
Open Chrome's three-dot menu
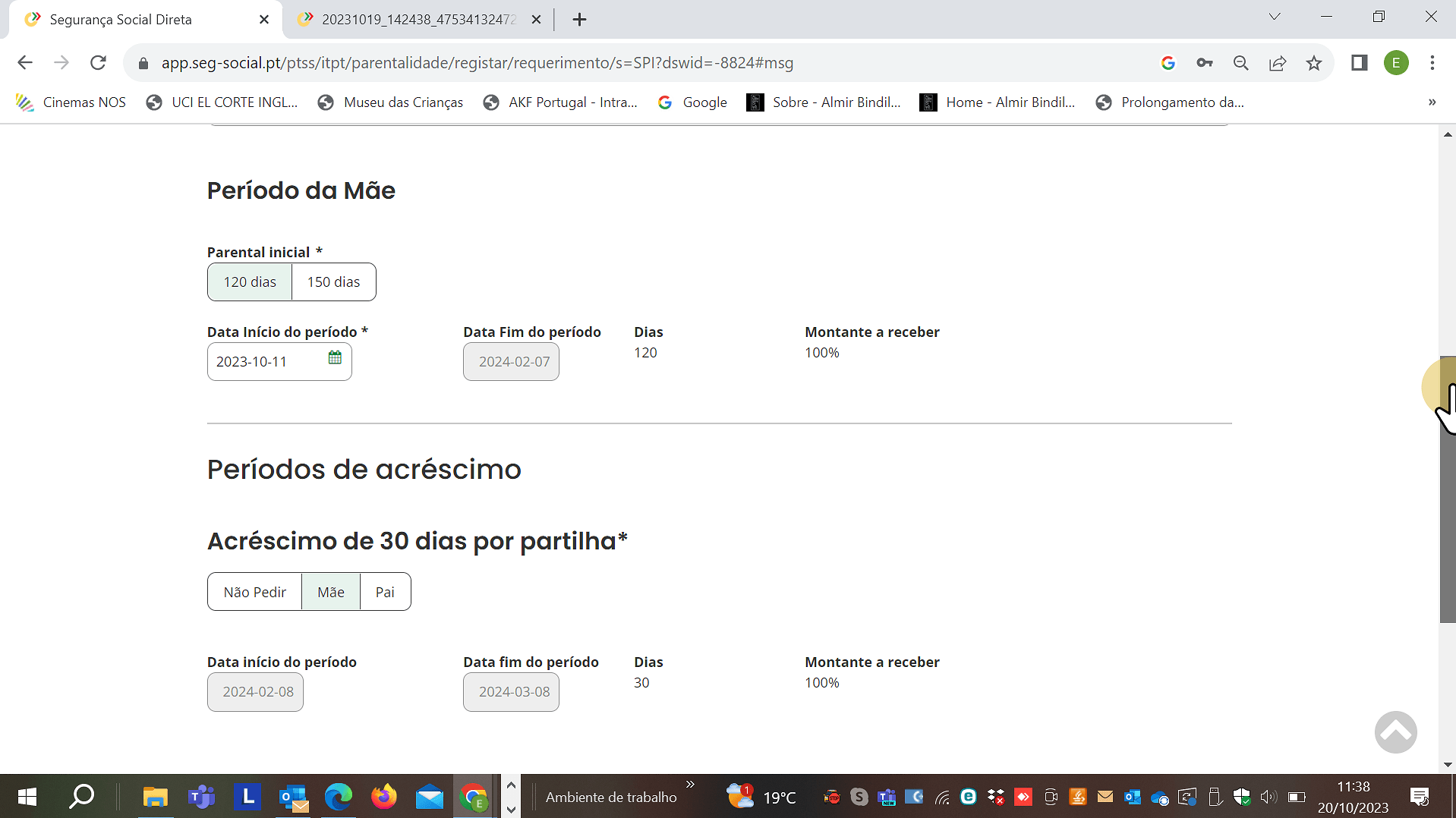[1432, 63]
